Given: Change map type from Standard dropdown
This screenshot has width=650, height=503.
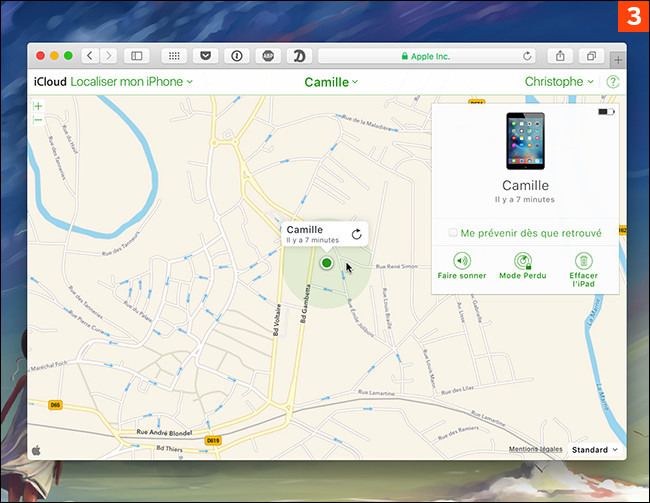Looking at the screenshot, I should 594,450.
